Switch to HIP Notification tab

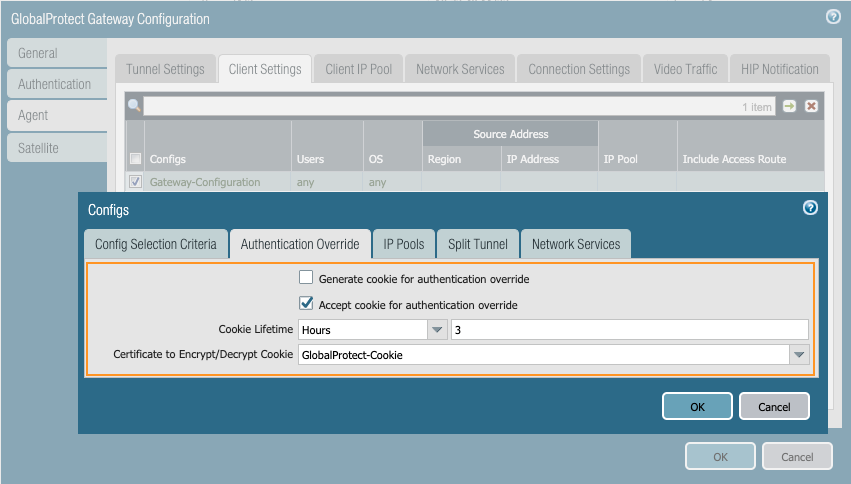click(780, 69)
